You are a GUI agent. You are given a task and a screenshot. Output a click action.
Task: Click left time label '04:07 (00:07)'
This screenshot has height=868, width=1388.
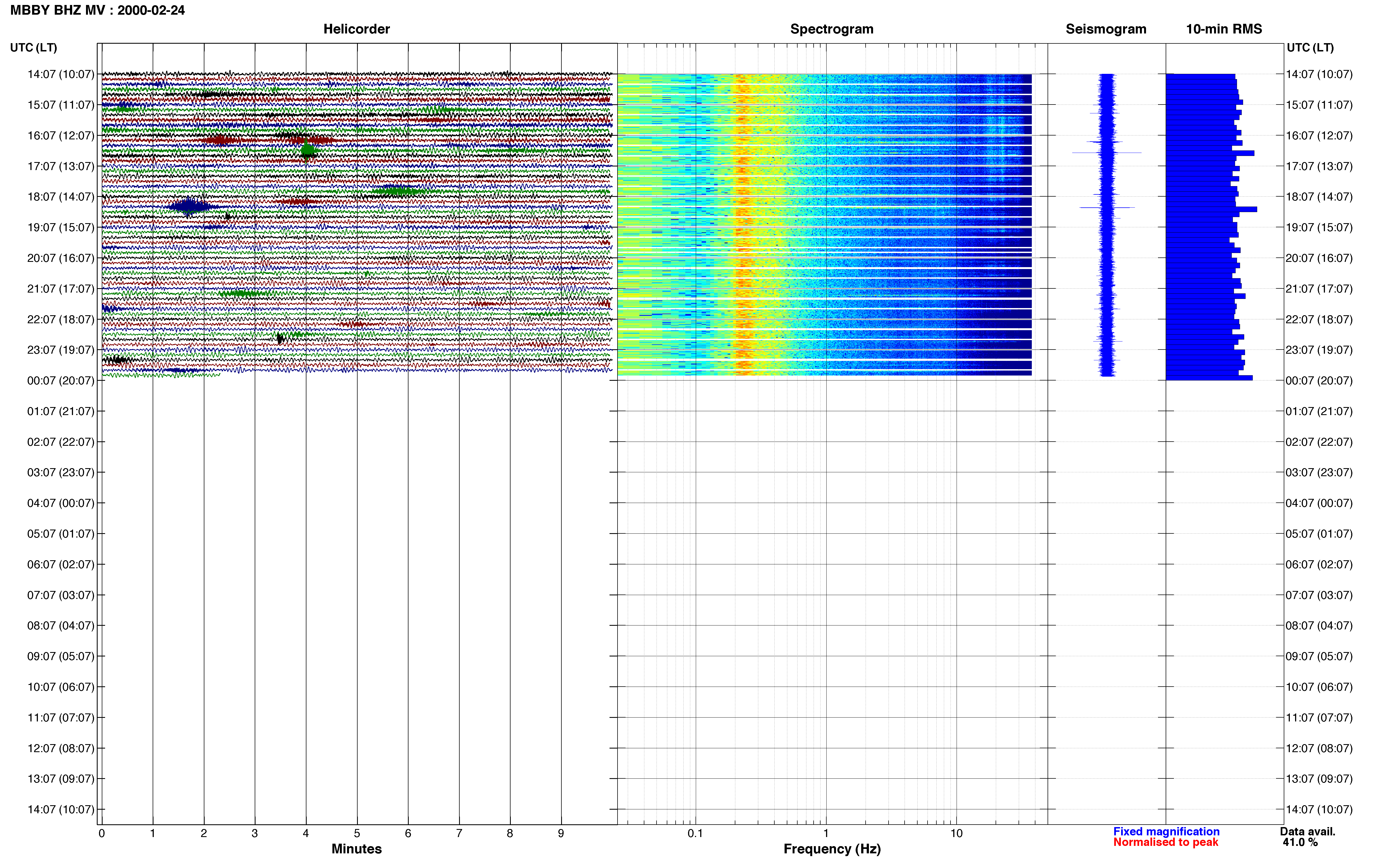point(61,503)
